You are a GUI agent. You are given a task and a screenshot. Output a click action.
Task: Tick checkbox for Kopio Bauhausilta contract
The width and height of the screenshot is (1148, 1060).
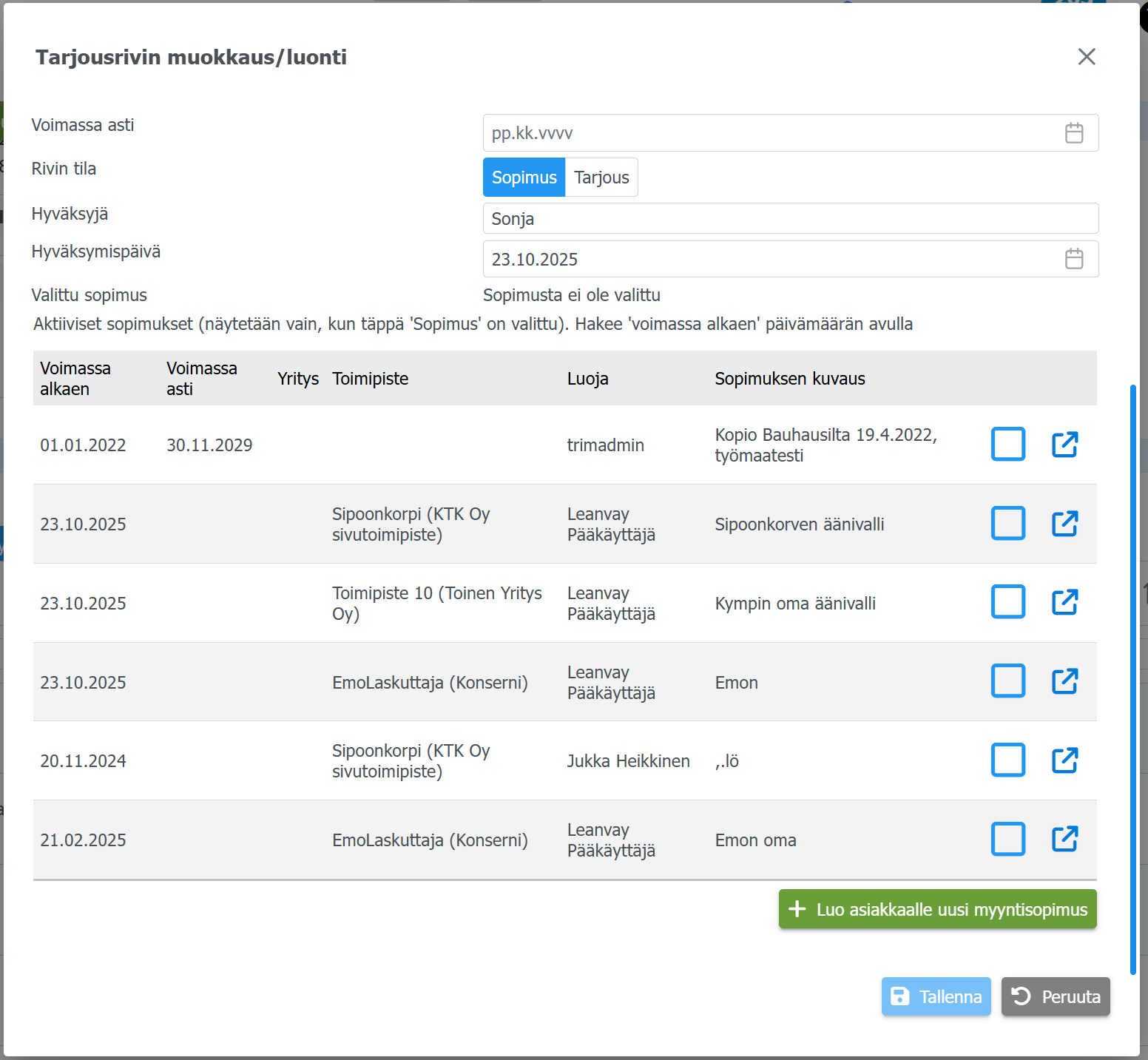point(1007,445)
